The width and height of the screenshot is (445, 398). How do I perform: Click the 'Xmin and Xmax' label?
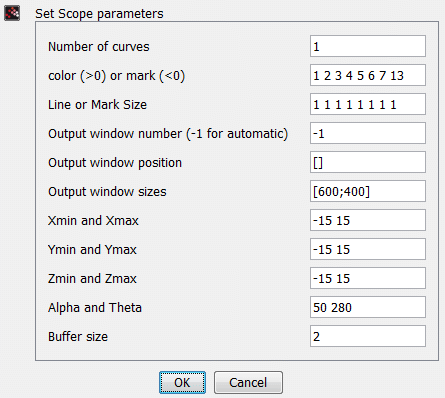(x=93, y=221)
